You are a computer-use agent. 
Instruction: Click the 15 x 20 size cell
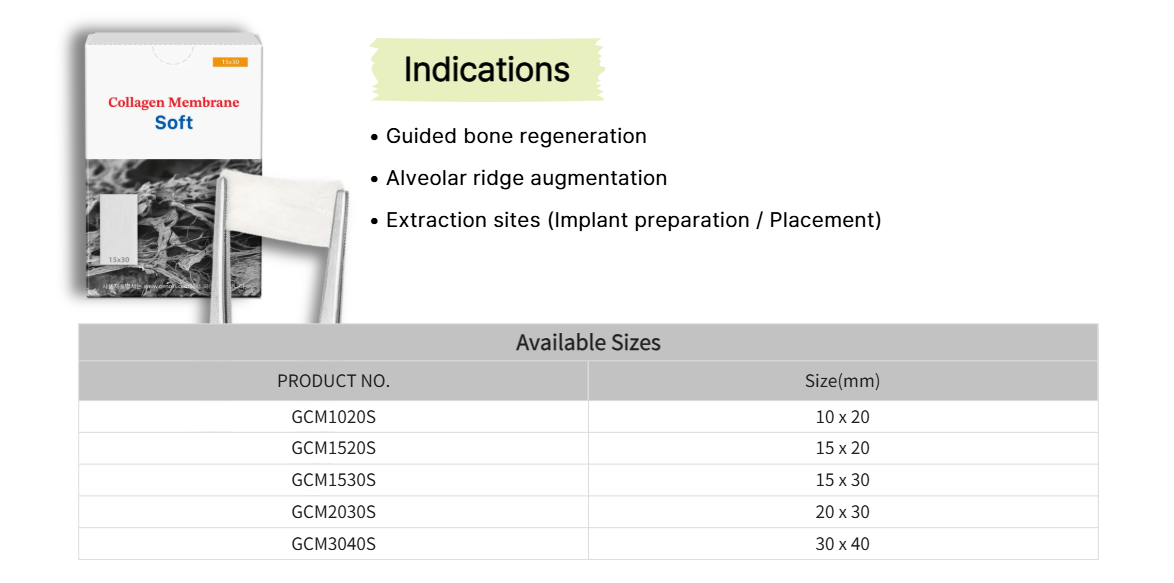pyautogui.click(x=842, y=448)
